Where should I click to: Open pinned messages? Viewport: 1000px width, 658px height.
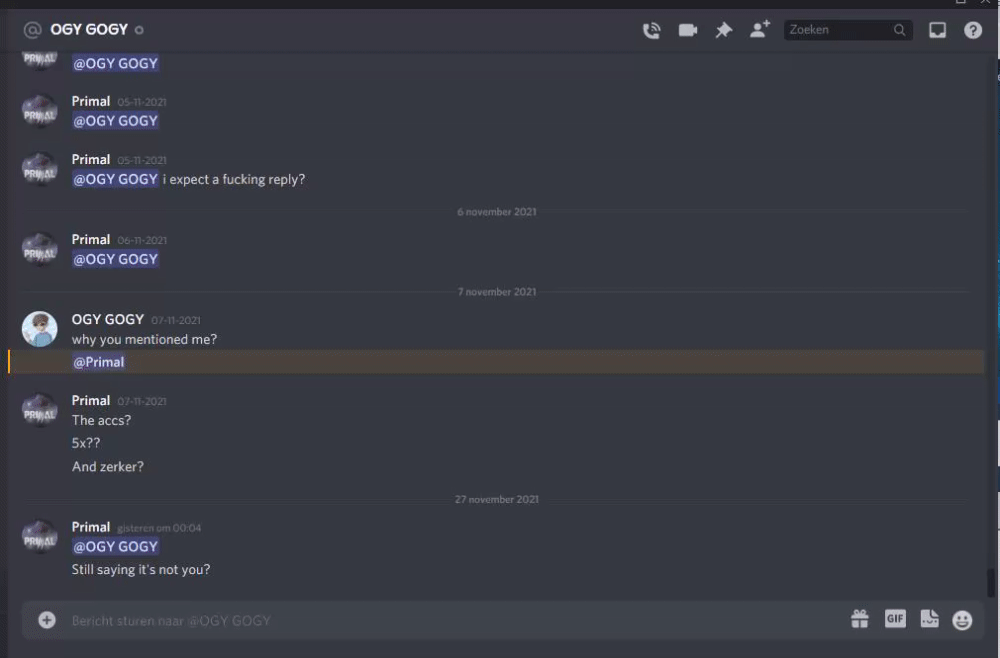723,30
